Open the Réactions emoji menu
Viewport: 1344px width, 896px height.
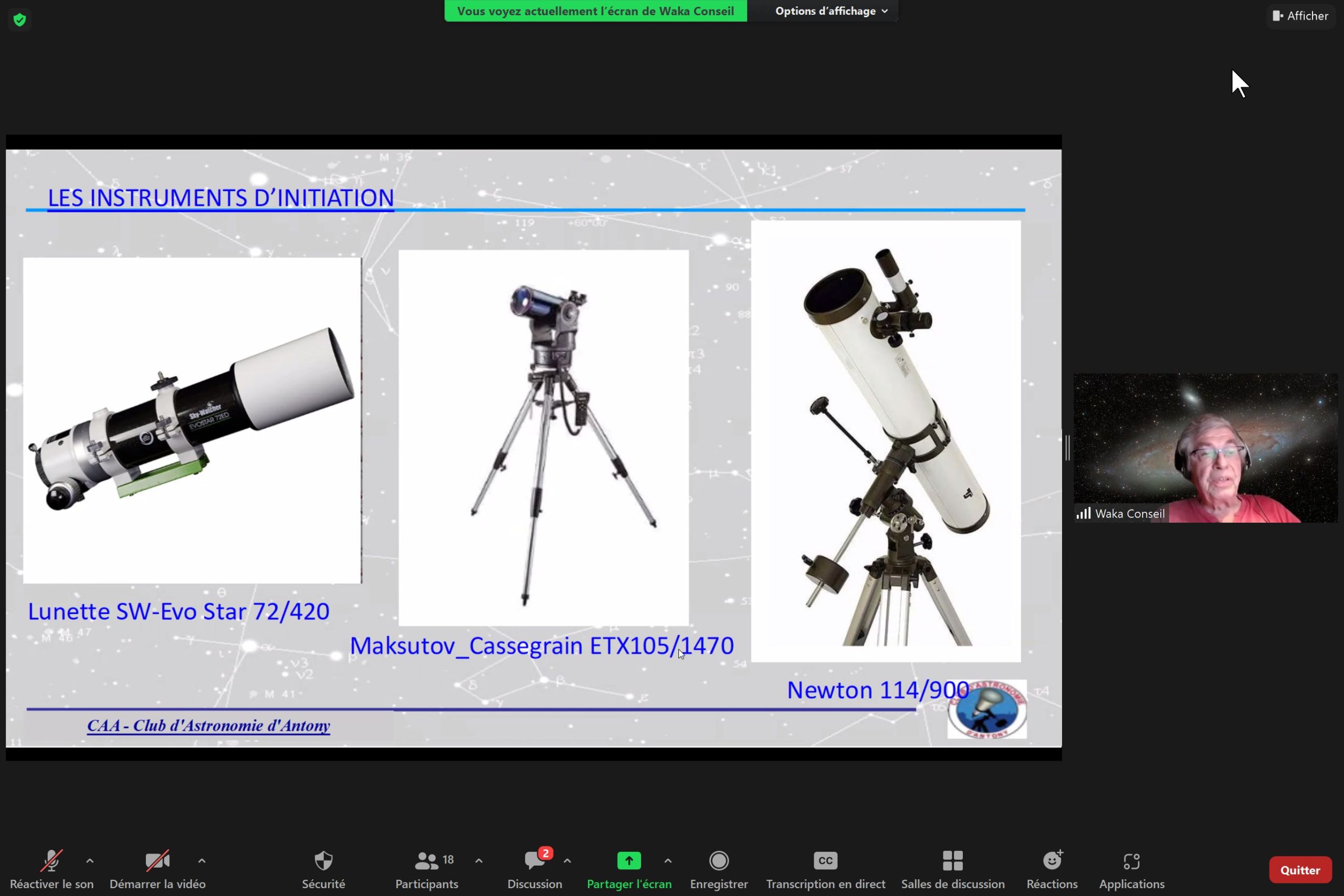point(1052,869)
